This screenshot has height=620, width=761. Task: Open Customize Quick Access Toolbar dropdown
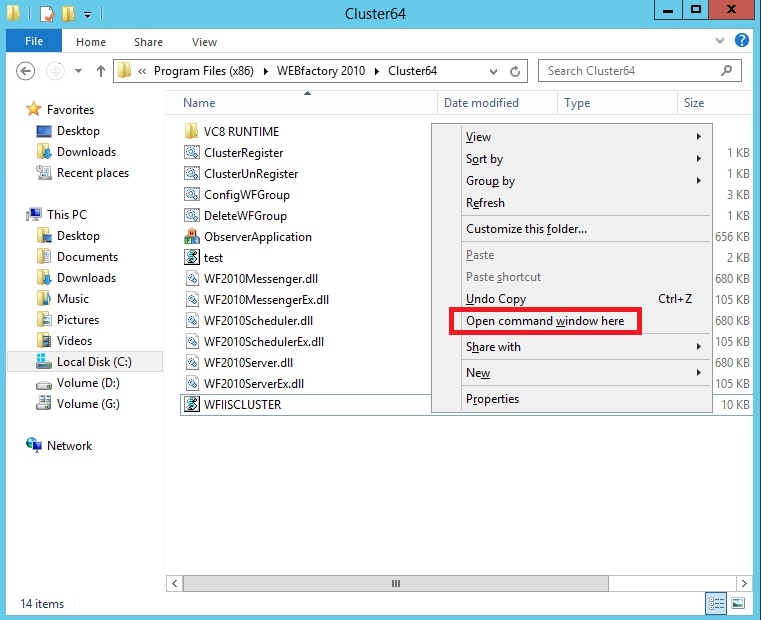87,15
